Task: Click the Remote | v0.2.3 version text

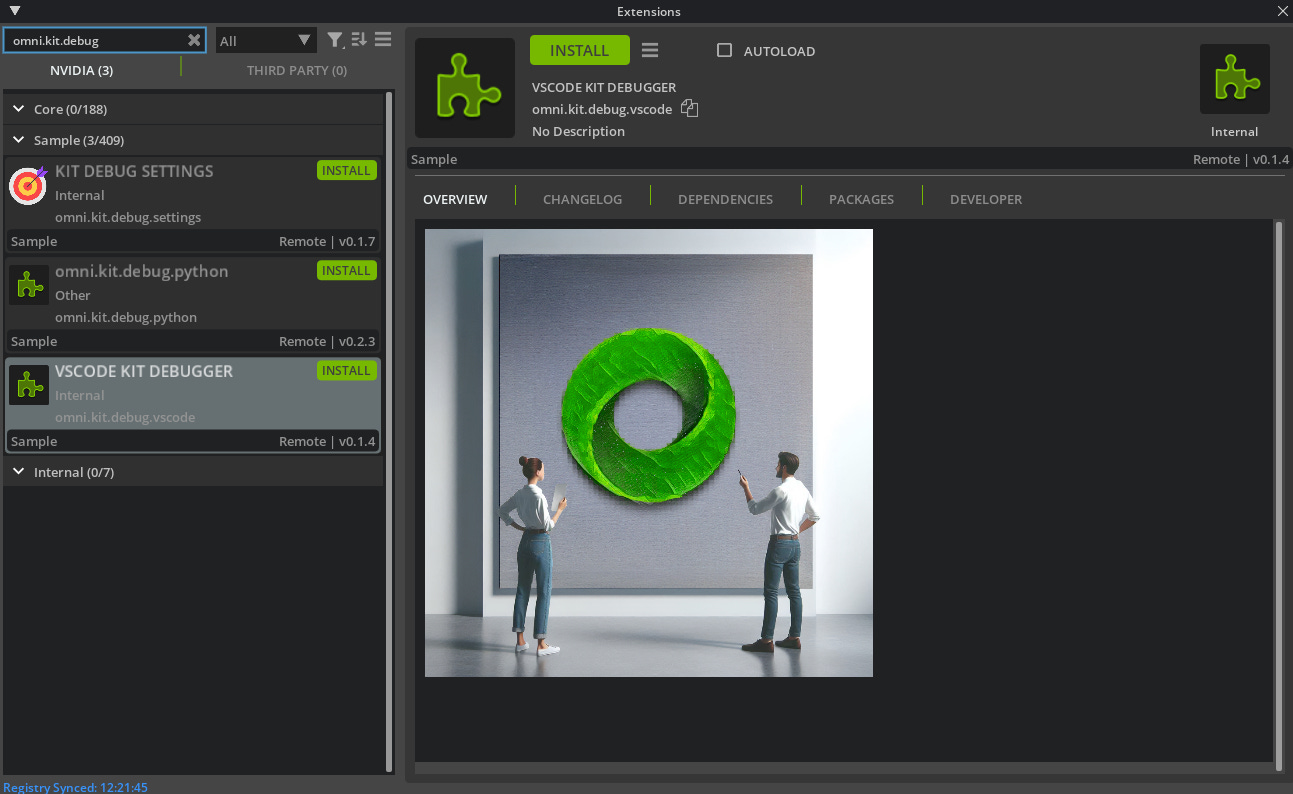Action: click(327, 341)
